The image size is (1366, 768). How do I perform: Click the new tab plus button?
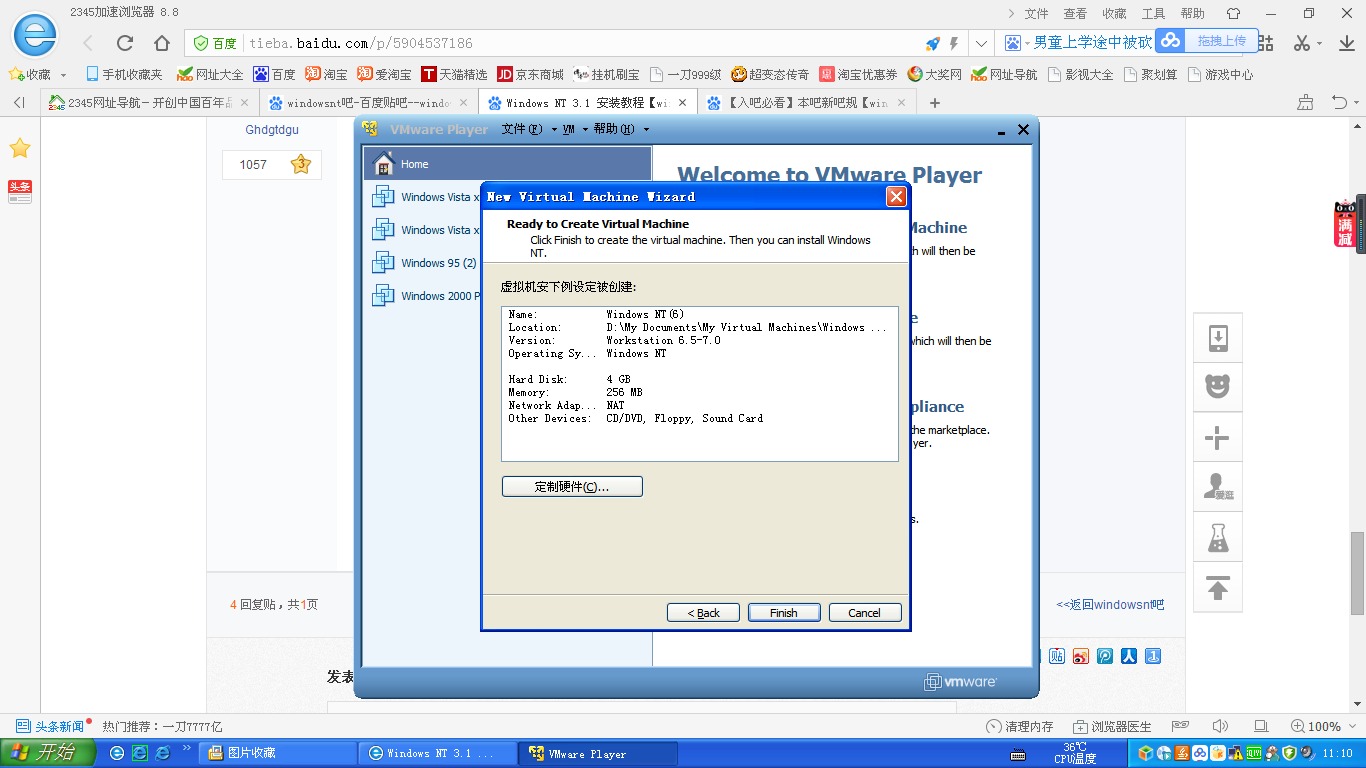[935, 103]
